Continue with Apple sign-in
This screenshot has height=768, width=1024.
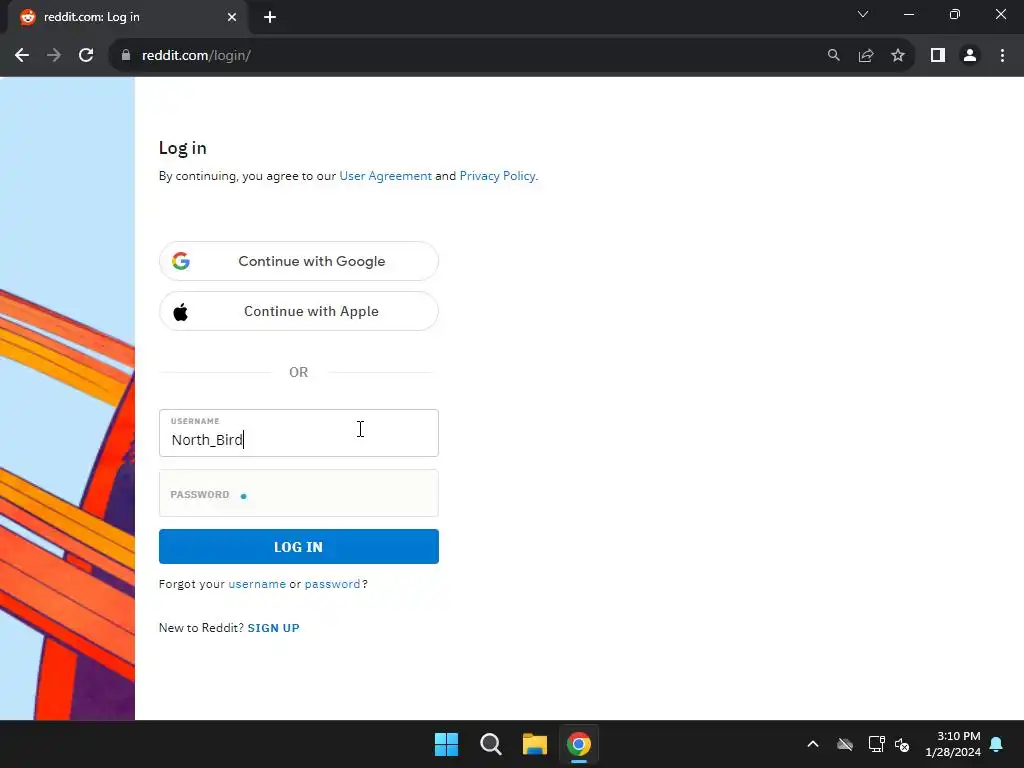[x=298, y=312]
